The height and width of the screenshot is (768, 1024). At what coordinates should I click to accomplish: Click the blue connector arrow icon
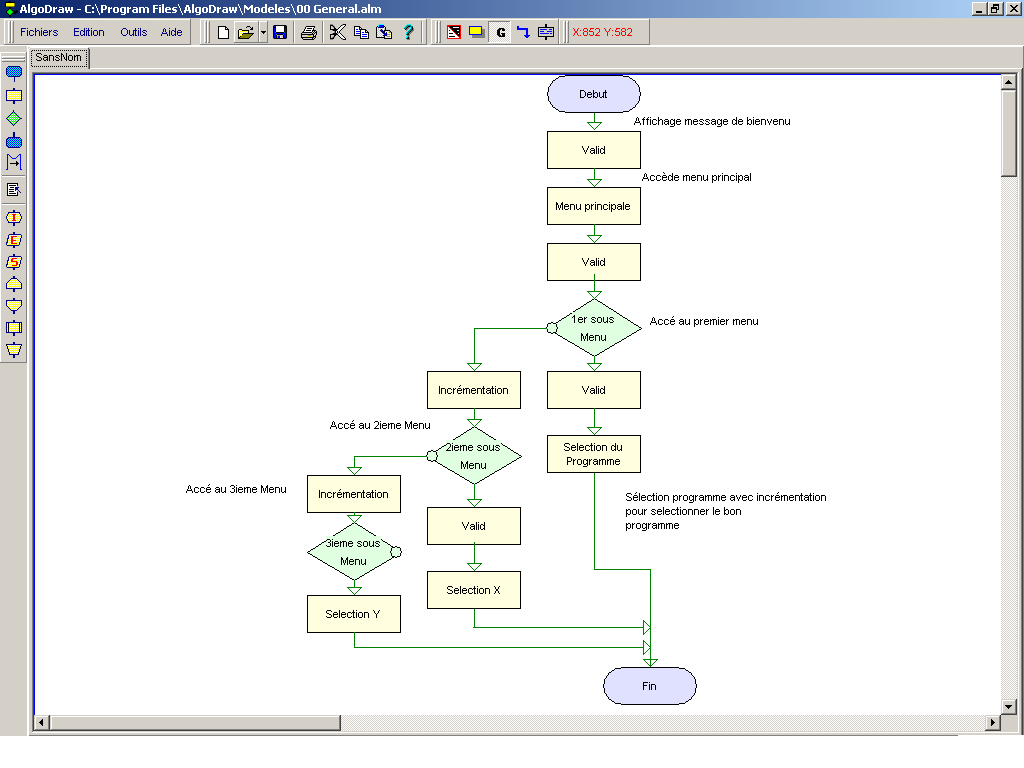point(523,32)
